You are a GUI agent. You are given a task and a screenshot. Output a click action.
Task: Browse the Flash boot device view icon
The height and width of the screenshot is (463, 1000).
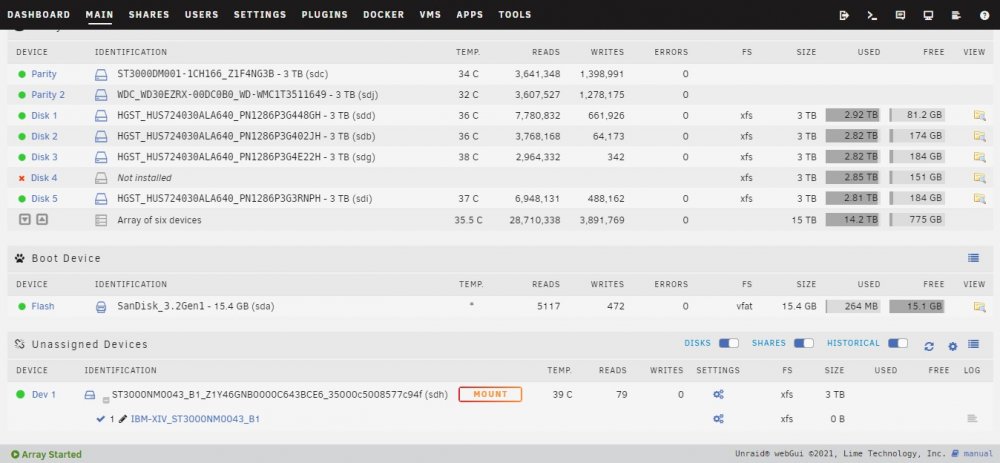pos(980,306)
